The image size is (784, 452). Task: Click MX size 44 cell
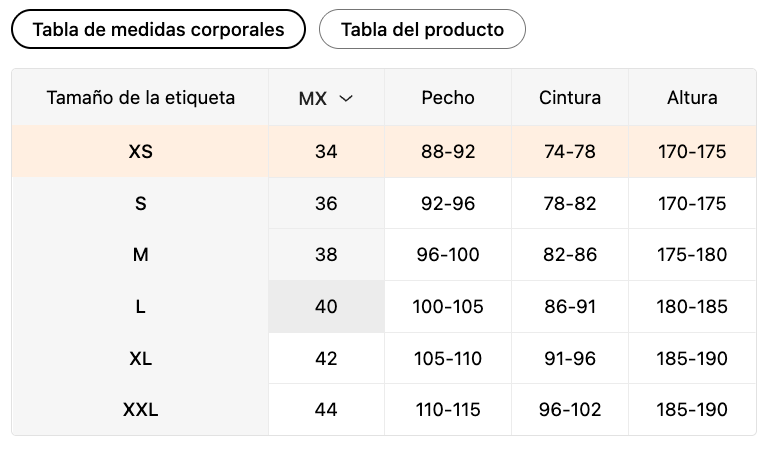(x=326, y=410)
